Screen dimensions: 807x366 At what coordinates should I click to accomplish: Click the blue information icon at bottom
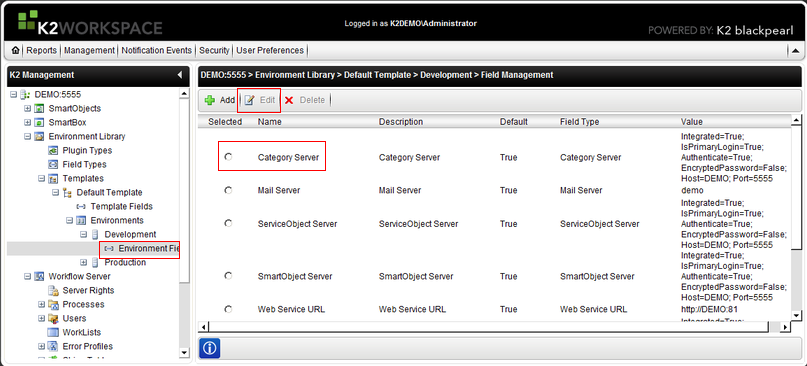click(x=209, y=348)
